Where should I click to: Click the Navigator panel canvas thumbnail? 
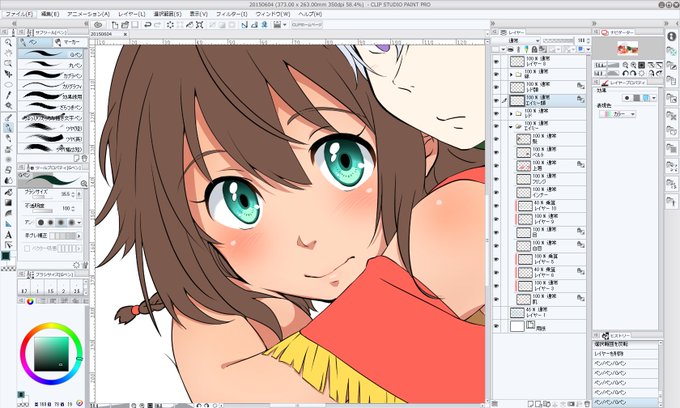[628, 48]
